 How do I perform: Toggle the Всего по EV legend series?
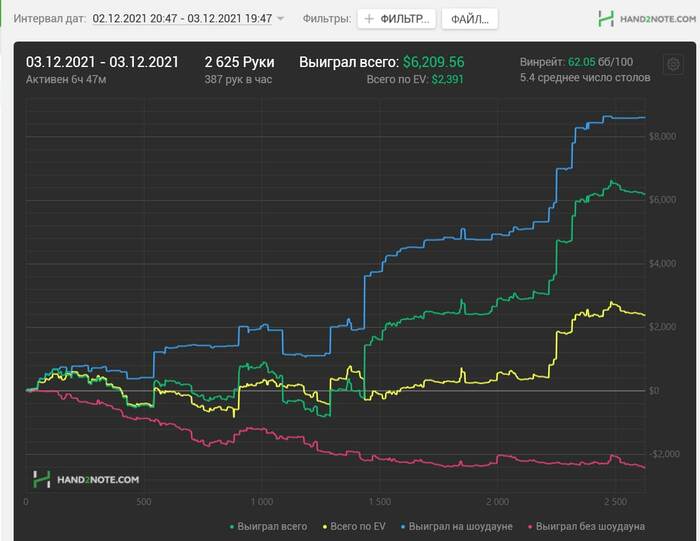354,527
